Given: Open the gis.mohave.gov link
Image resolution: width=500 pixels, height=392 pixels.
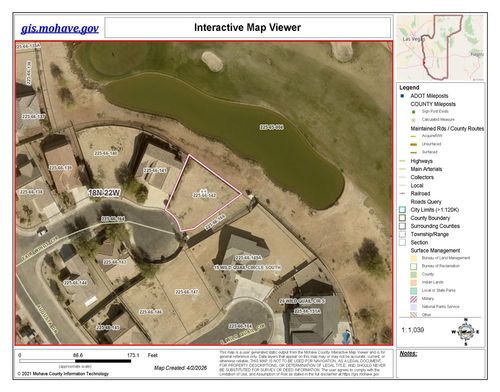Looking at the screenshot, I should [x=60, y=28].
